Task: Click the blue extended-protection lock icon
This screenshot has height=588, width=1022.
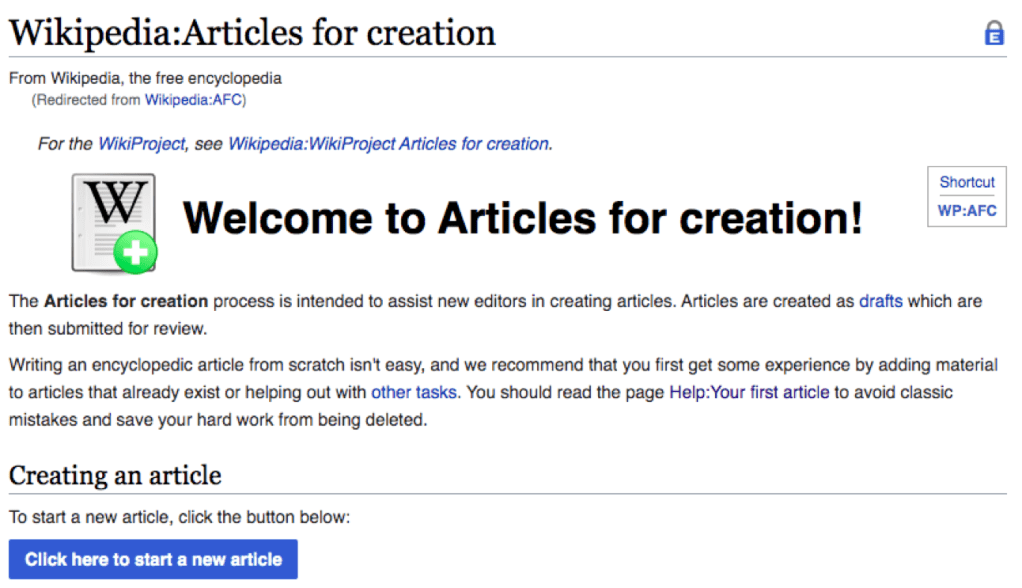Action: click(993, 34)
